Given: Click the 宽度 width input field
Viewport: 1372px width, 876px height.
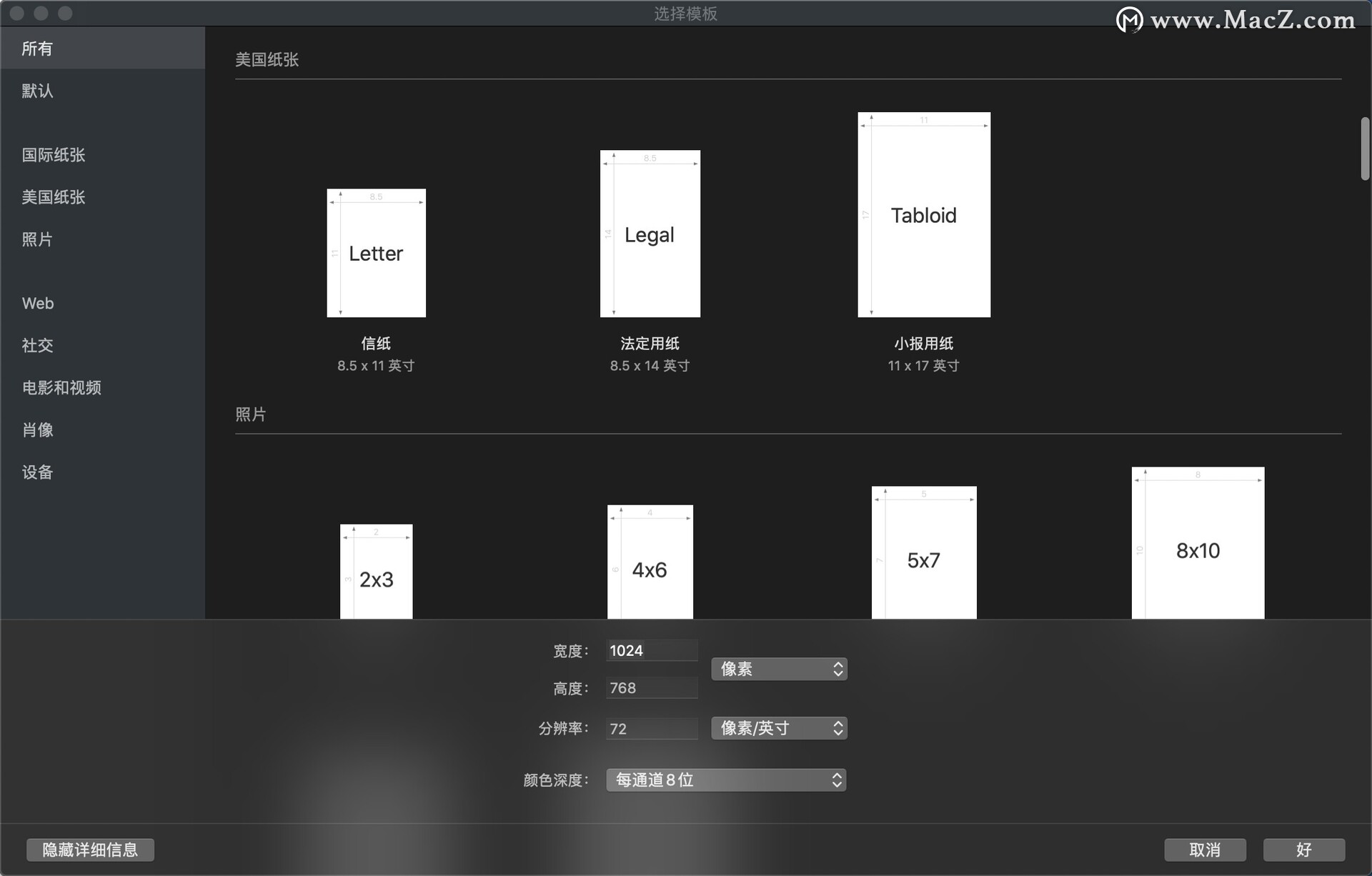Looking at the screenshot, I should point(651,649).
